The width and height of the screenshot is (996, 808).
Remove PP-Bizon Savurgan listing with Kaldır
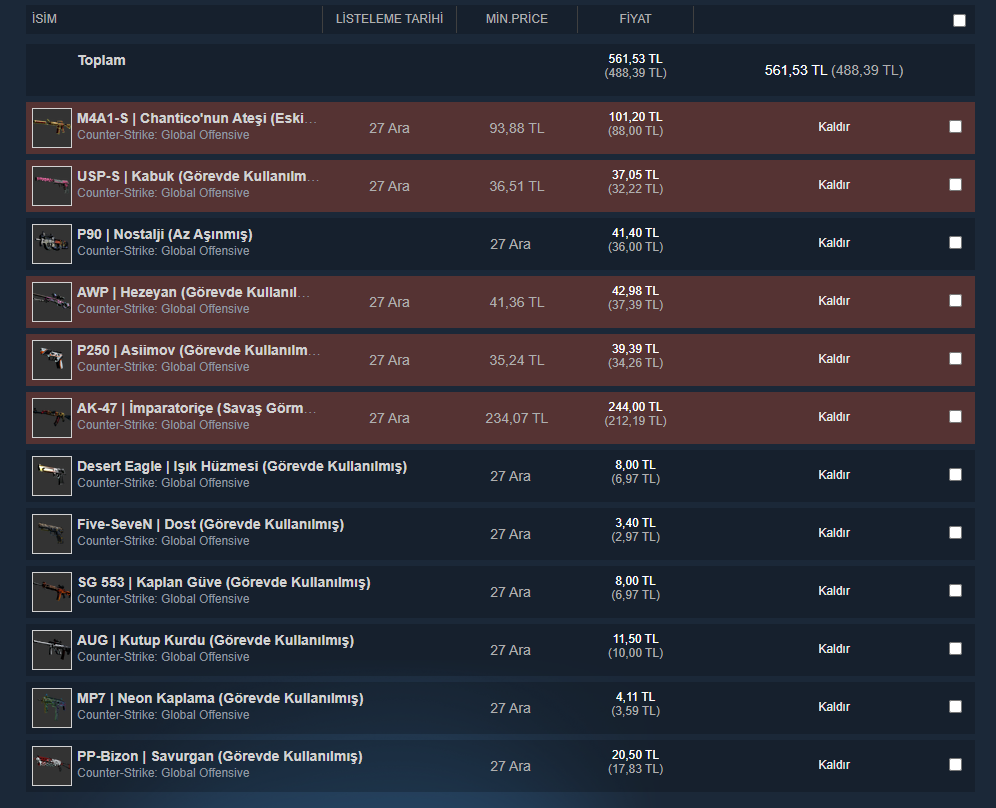click(833, 765)
